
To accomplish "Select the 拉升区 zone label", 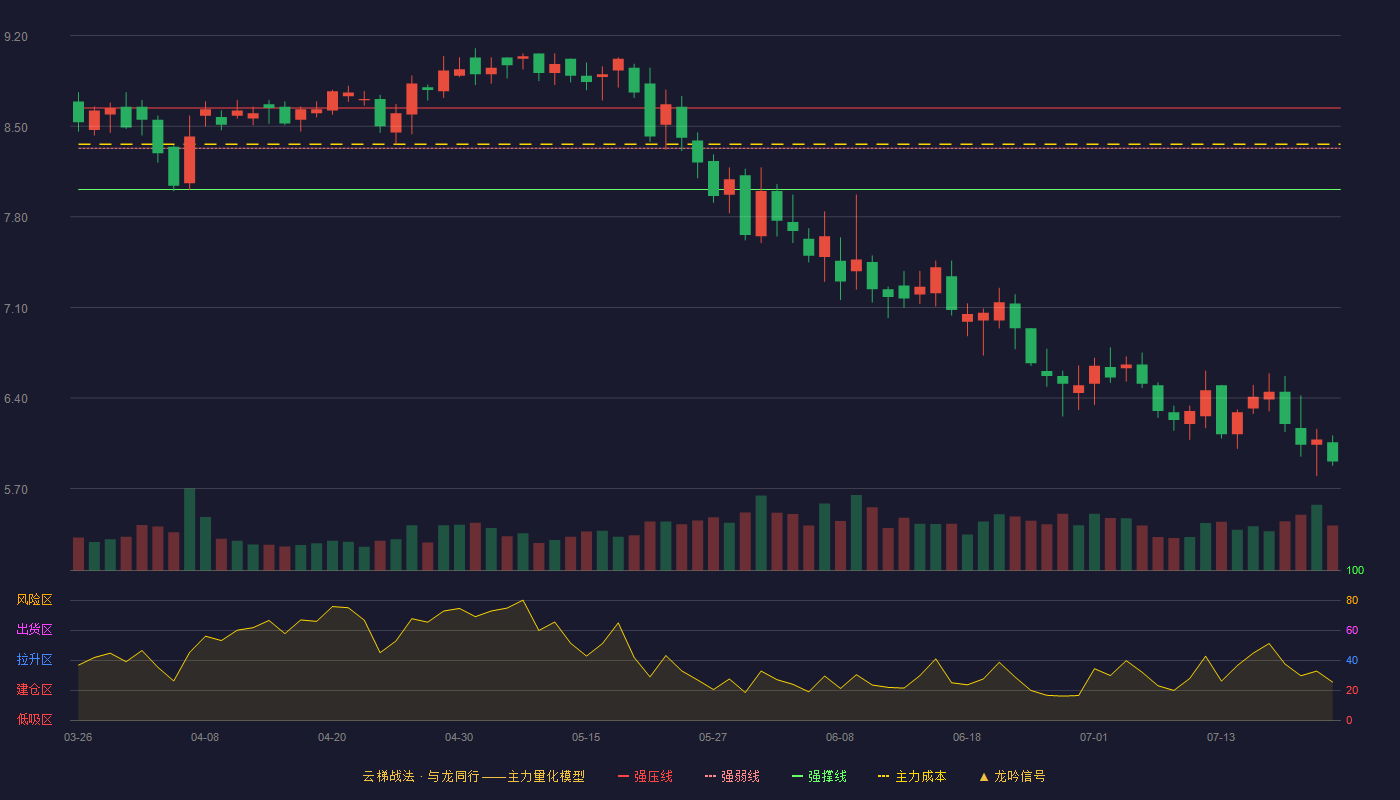I will 34,660.
